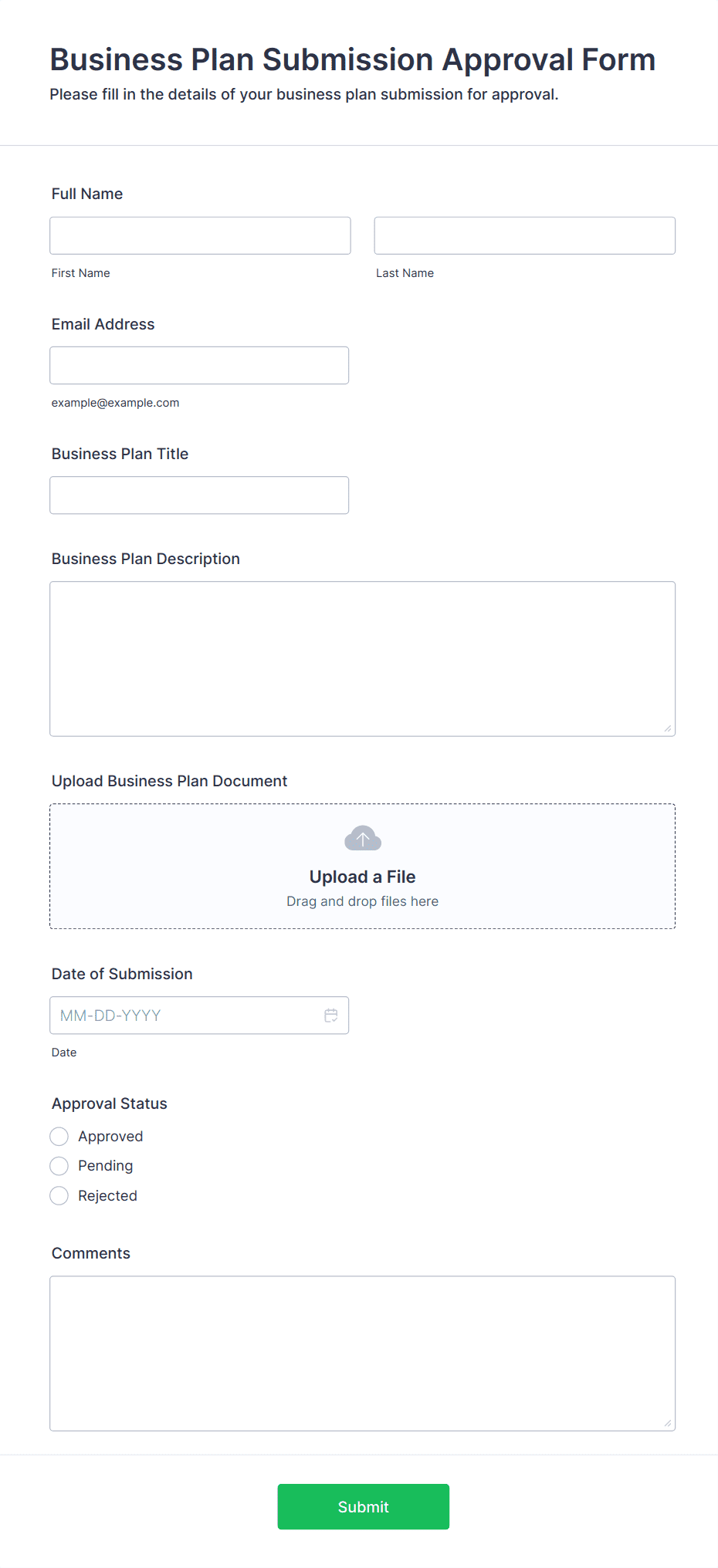Screen dimensions: 718x1568
Task: Click into the Last Name field
Action: [524, 235]
